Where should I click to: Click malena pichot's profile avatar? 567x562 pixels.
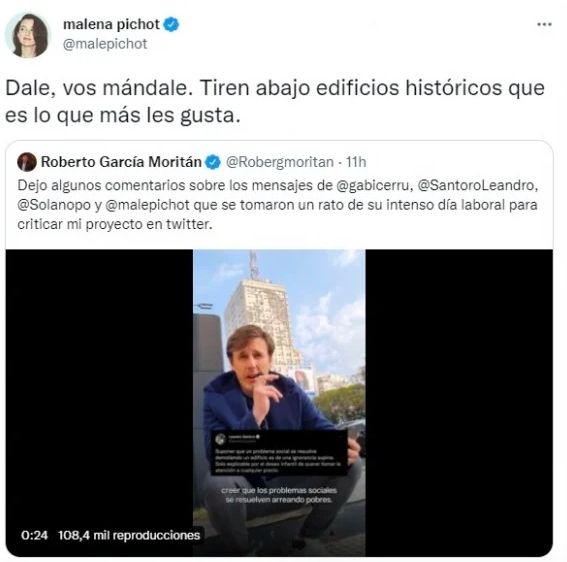pos(27,35)
